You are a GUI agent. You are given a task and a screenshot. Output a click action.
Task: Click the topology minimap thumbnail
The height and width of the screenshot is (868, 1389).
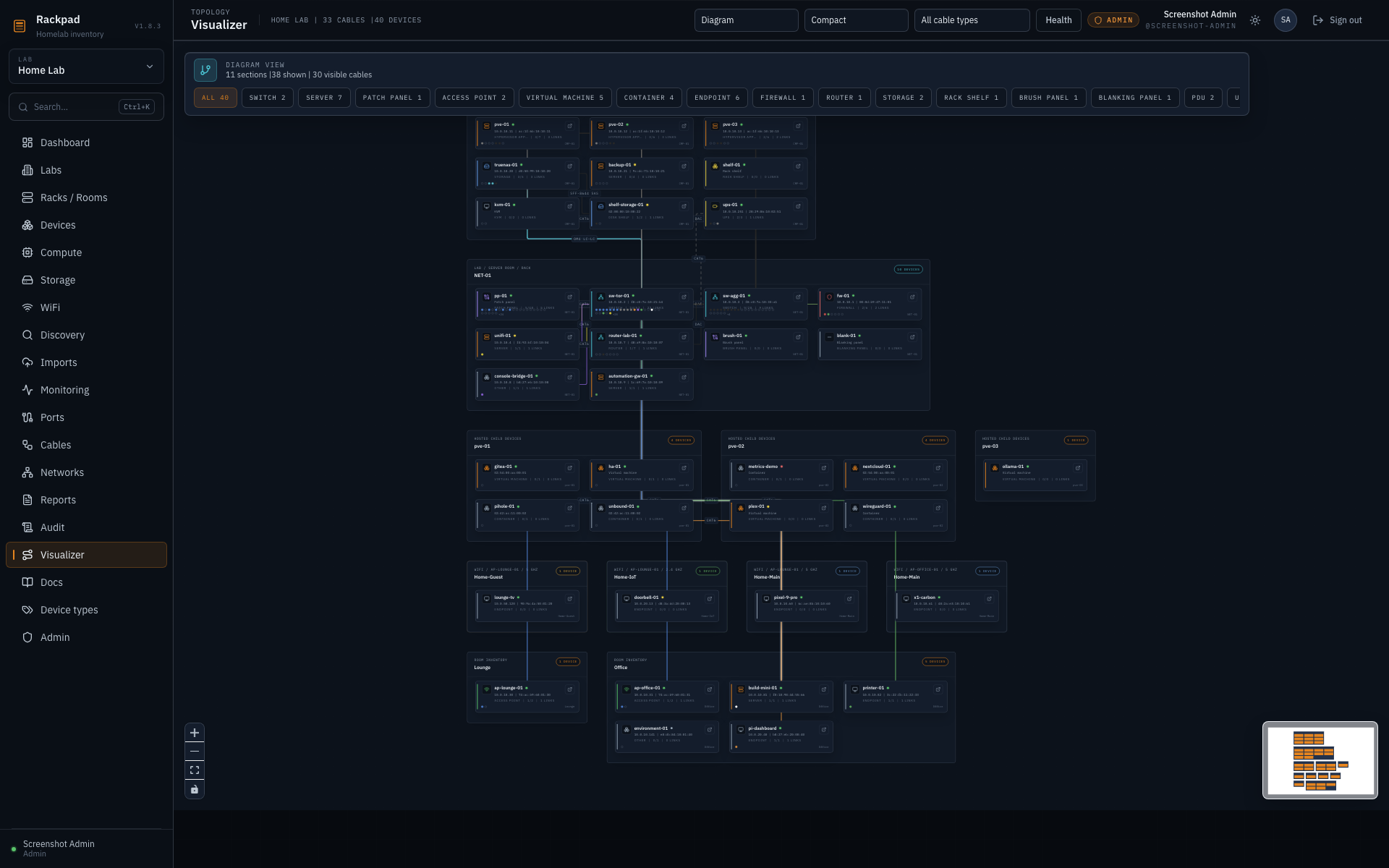1320,760
